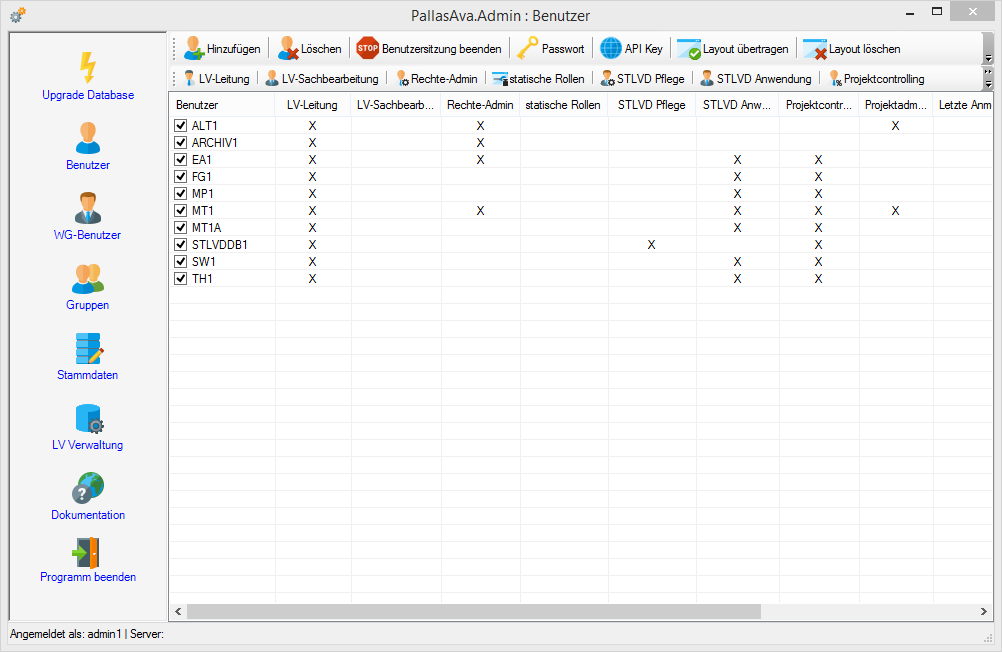1002x652 pixels.
Task: Click statische Rollen toolbar button
Action: coord(538,79)
